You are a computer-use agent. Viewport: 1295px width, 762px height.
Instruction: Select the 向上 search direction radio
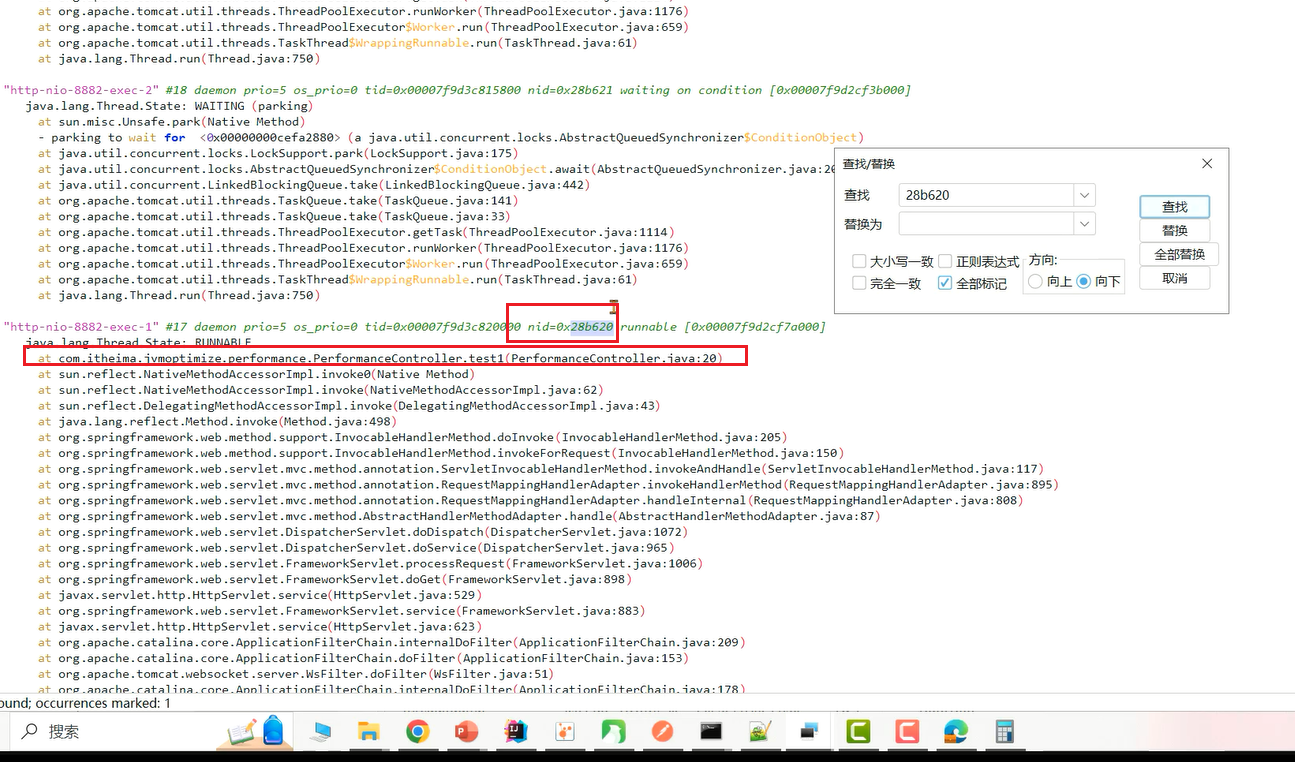(x=1035, y=282)
